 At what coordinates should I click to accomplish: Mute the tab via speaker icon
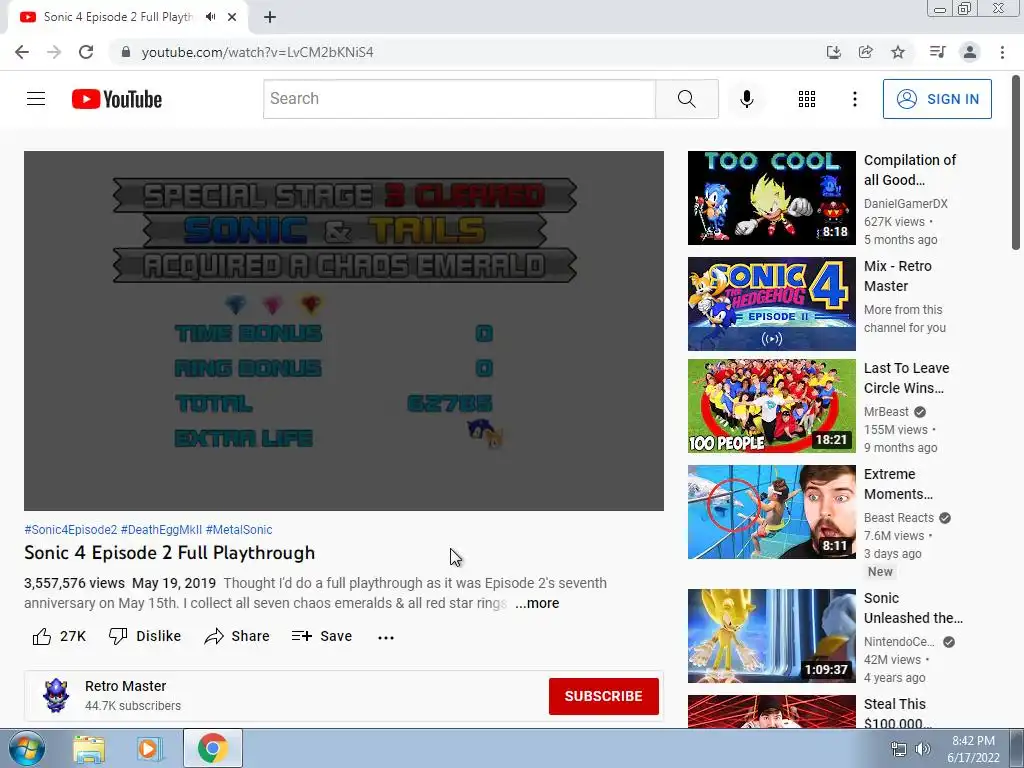(210, 17)
